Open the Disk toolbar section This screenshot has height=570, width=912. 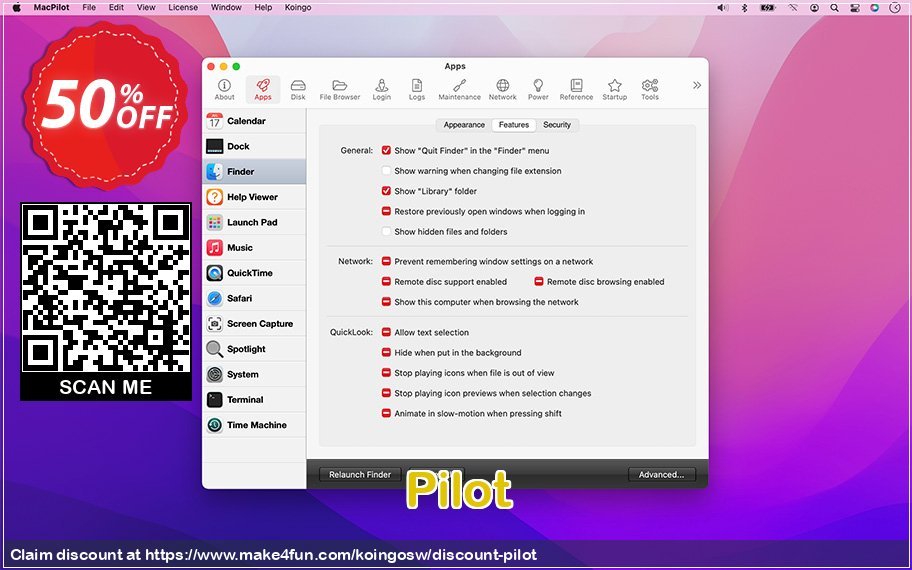298,90
